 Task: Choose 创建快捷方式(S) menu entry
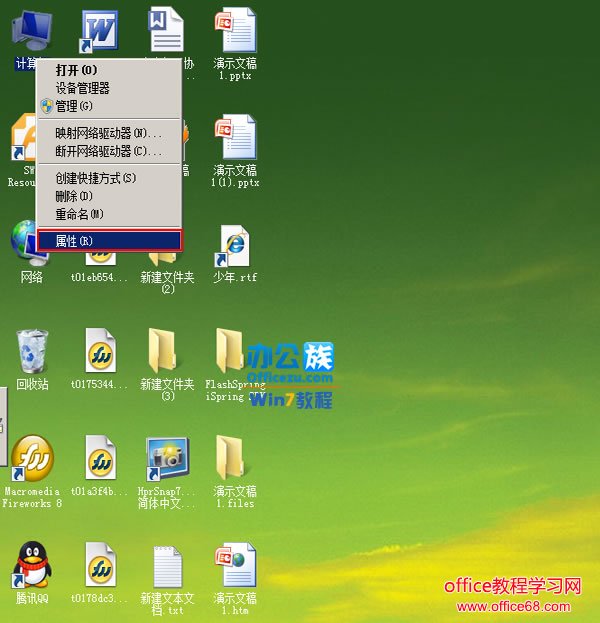coord(110,178)
